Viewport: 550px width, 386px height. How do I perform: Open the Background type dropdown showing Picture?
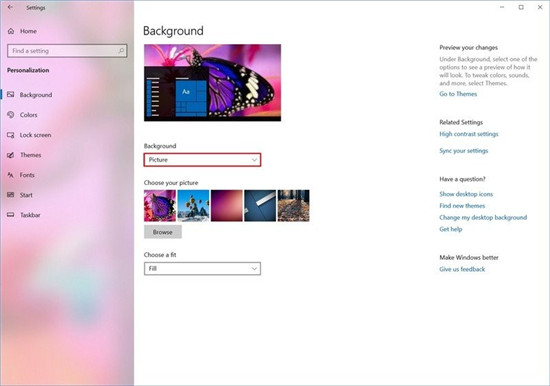tap(202, 160)
